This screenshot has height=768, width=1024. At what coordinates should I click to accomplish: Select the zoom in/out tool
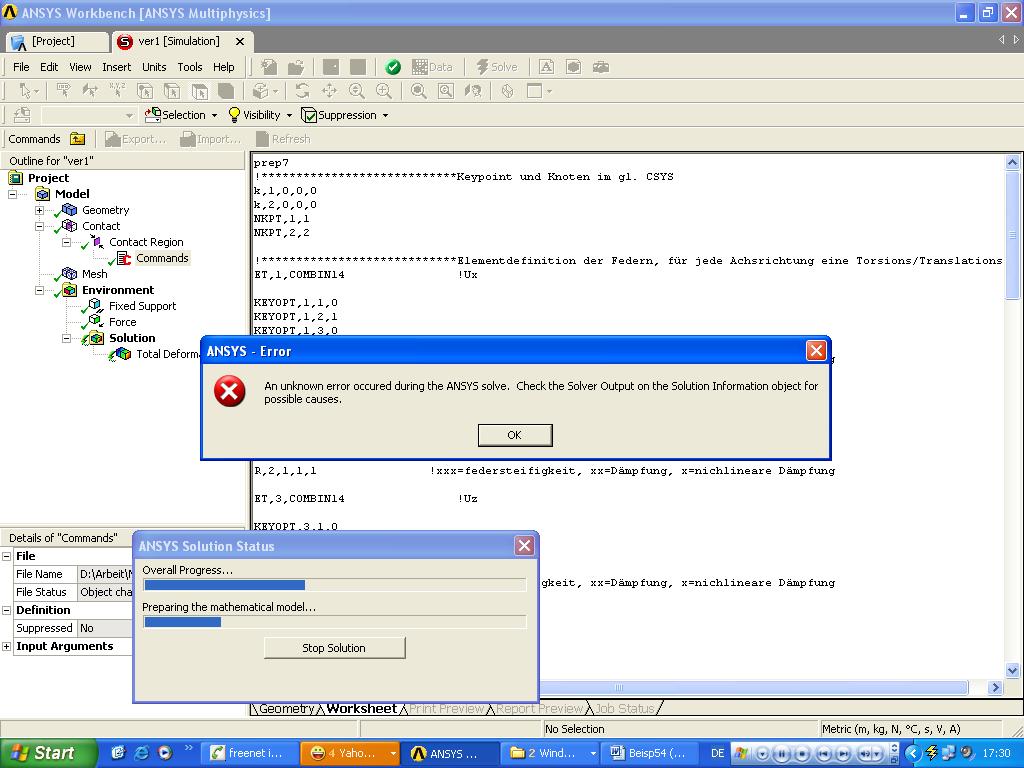pos(357,91)
